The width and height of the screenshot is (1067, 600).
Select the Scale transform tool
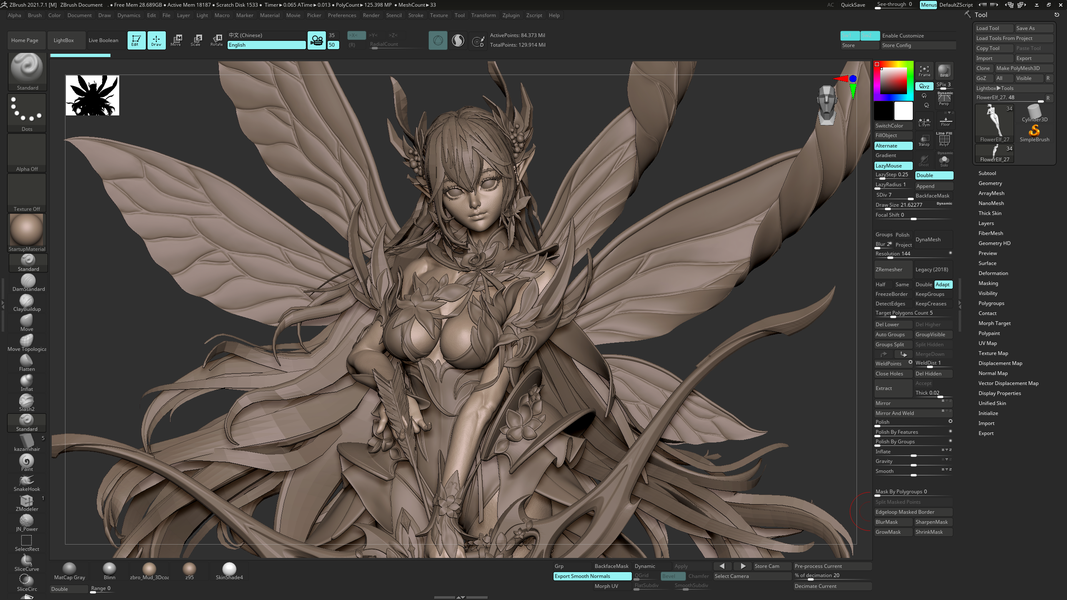click(x=196, y=40)
